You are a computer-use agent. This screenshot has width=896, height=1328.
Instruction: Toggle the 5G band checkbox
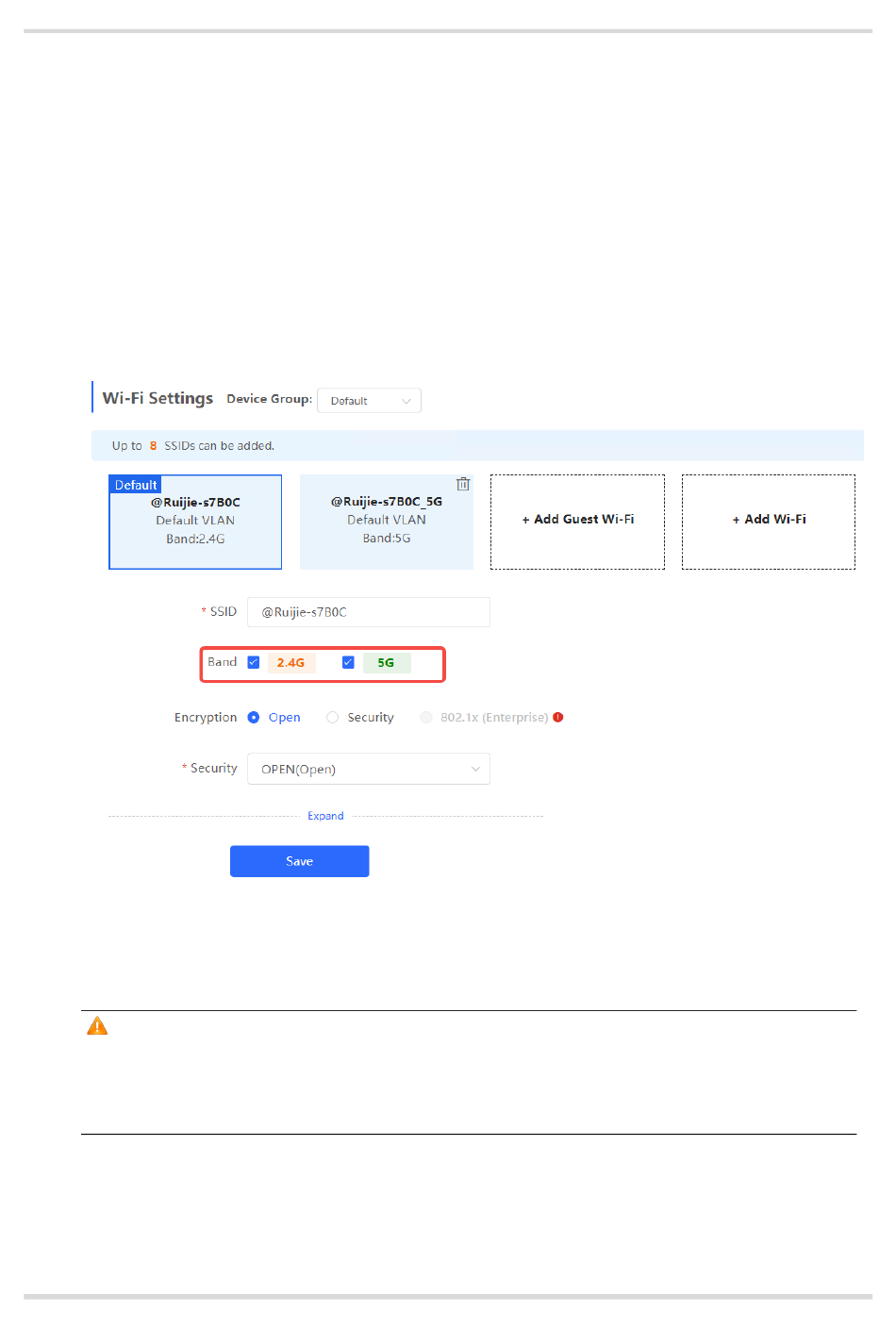point(348,662)
